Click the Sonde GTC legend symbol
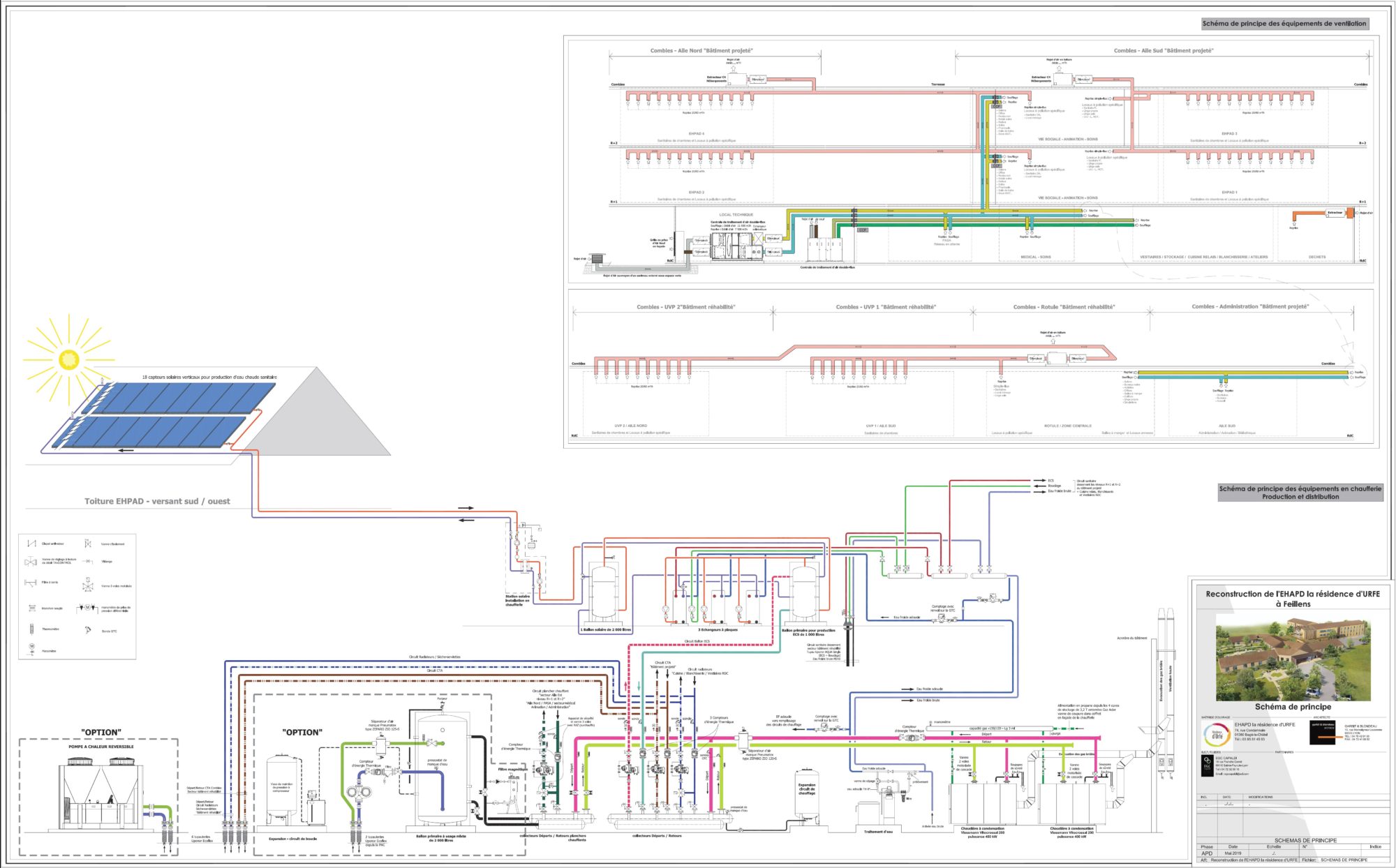Screen dimensions: 1396x868 pyautogui.click(x=88, y=630)
